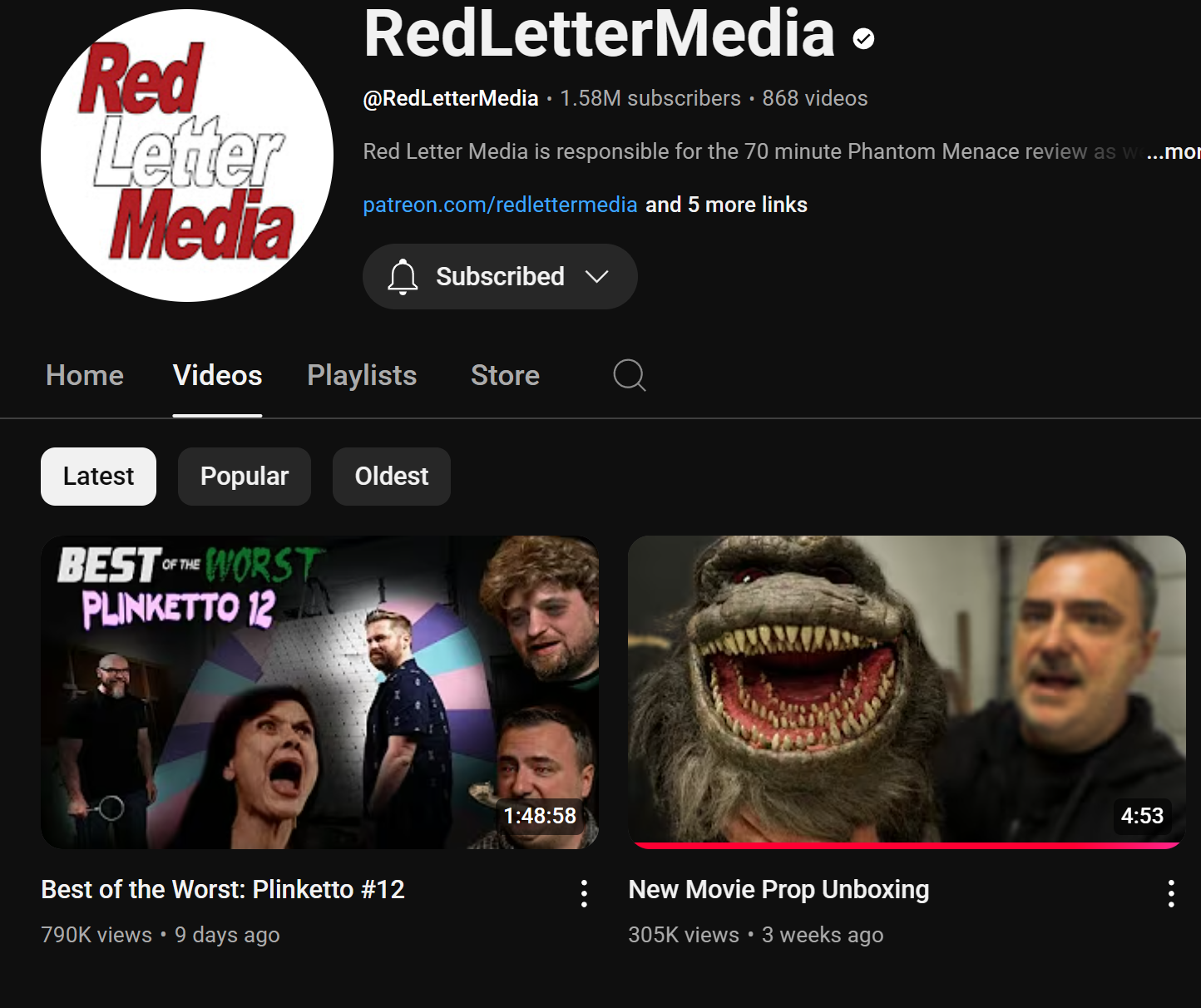Click '790K views • 9 days ago' text
The height and width of the screenshot is (1008, 1201).
(161, 935)
